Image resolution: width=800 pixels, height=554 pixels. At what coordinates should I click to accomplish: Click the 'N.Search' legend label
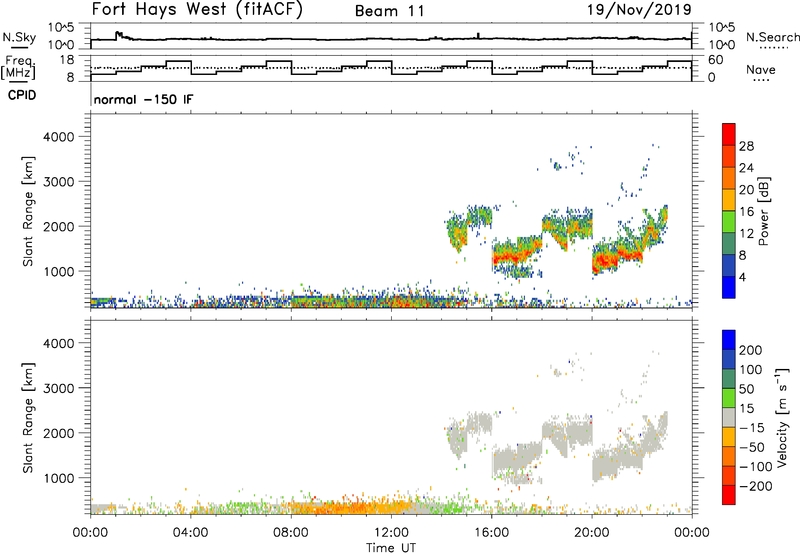[x=772, y=37]
